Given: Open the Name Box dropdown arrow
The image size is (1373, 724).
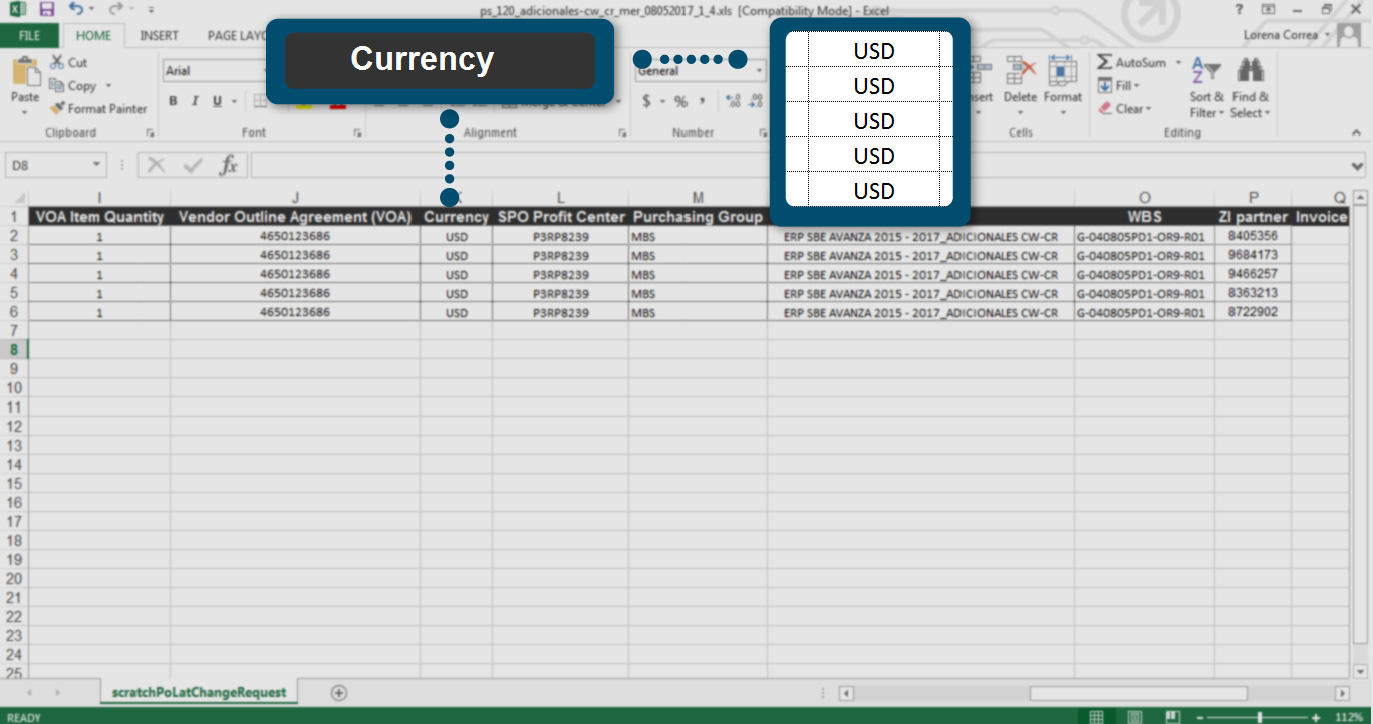Looking at the screenshot, I should pyautogui.click(x=96, y=165).
